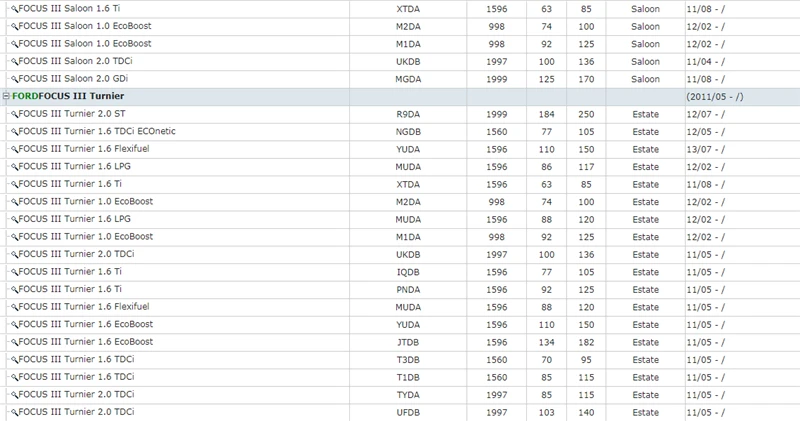Select row name 'FOCUS III Turnier 2.0 ST'
The image size is (800, 421).
point(72,114)
